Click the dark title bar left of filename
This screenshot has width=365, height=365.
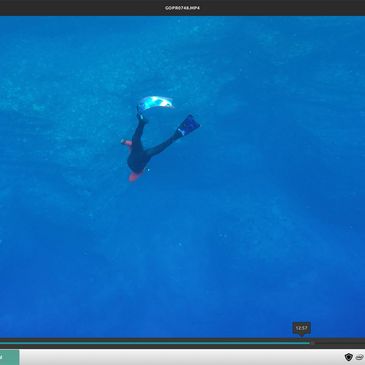point(82,8)
